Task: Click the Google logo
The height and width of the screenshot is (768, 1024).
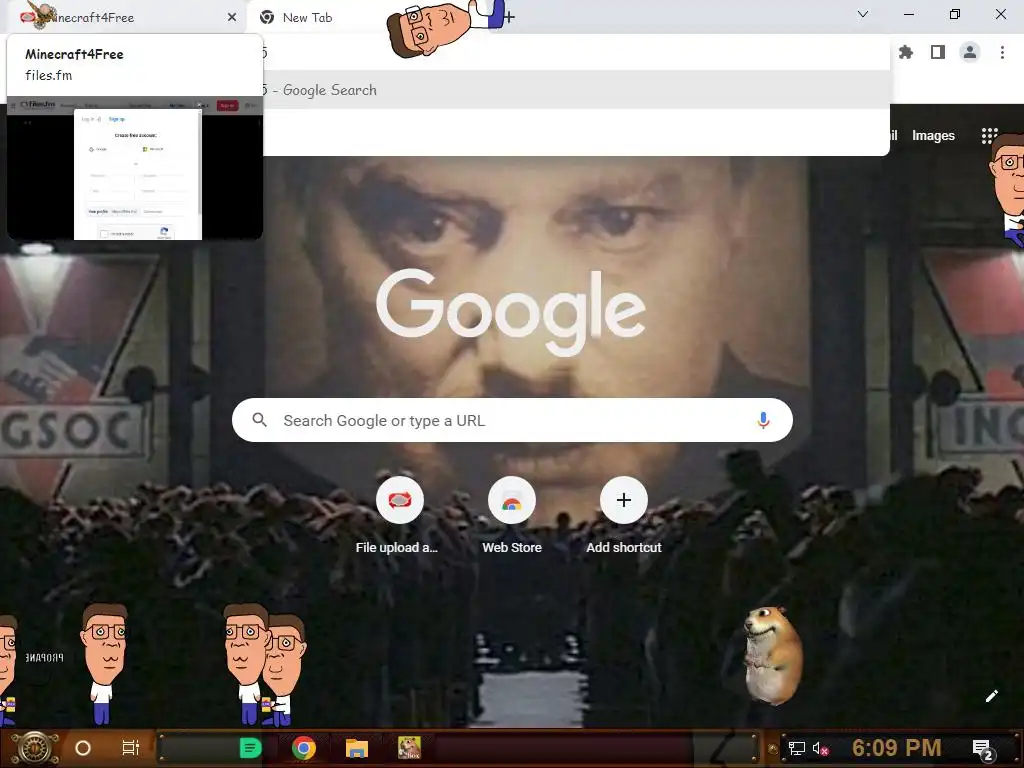Action: coord(511,312)
